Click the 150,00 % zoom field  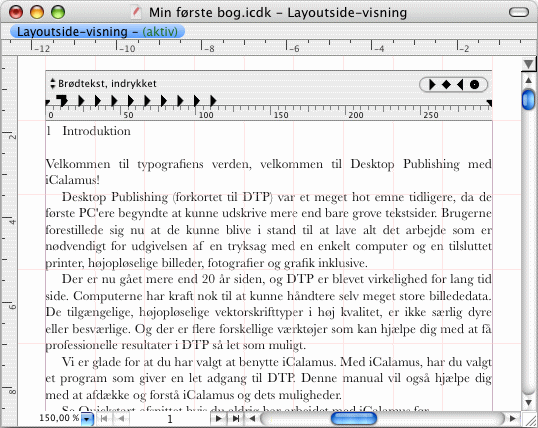click(59, 418)
